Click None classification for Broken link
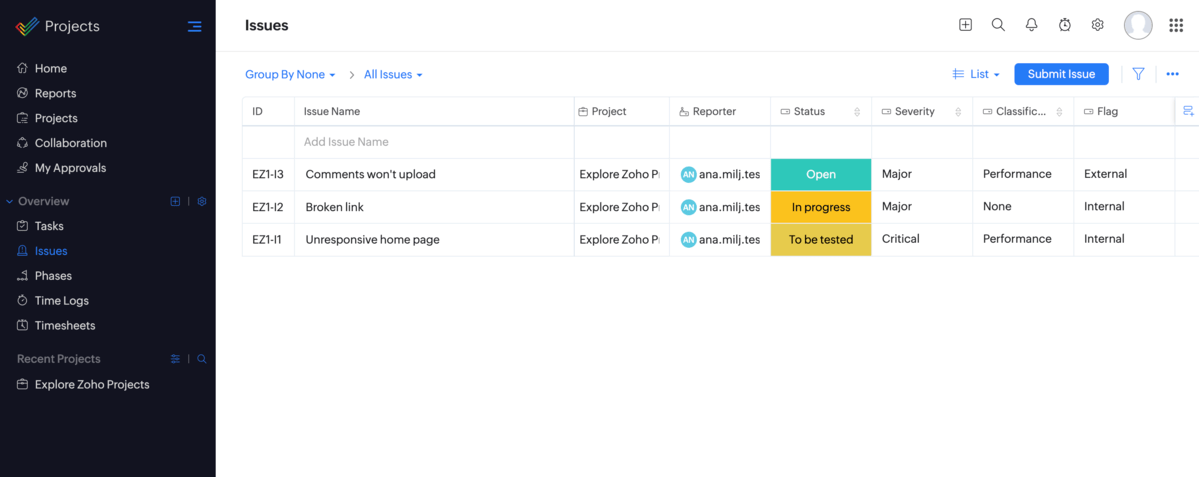The width and height of the screenshot is (1199, 477). pyautogui.click(x=997, y=206)
